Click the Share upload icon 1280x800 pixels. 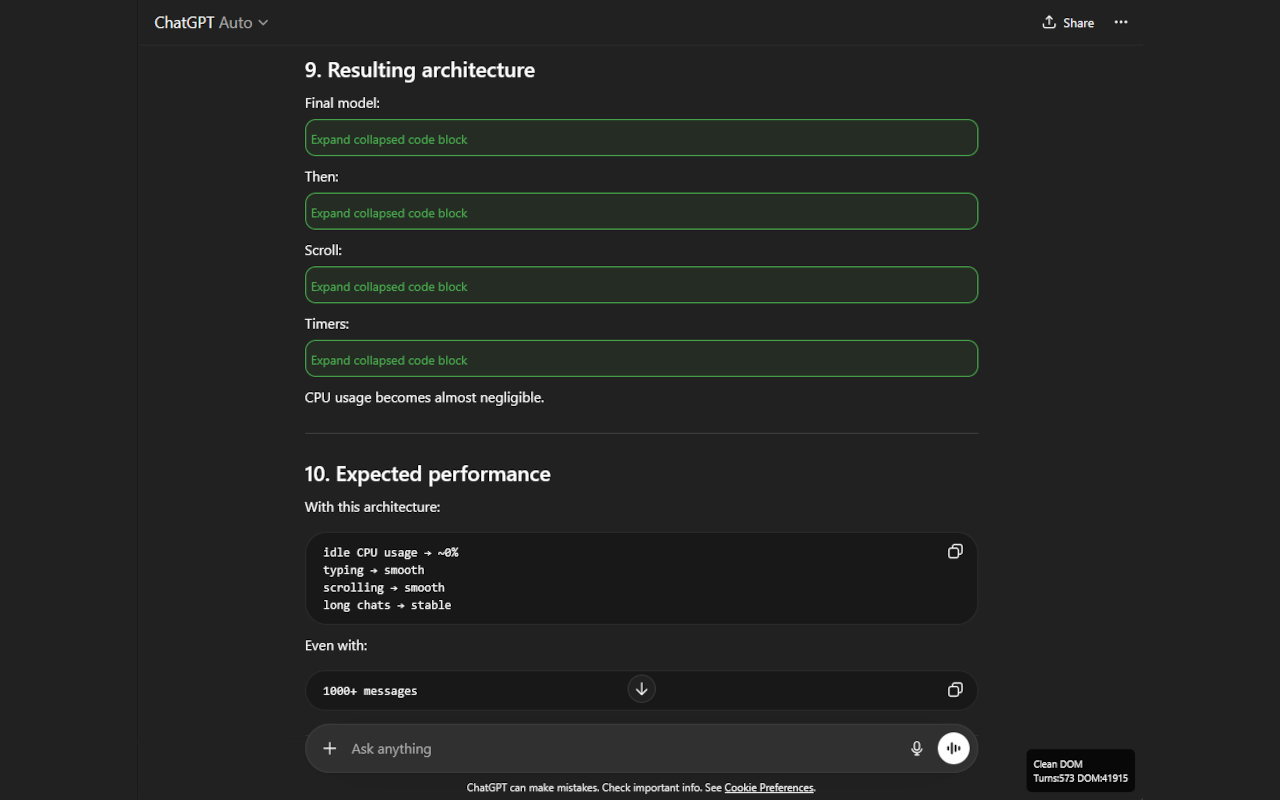[1049, 22]
